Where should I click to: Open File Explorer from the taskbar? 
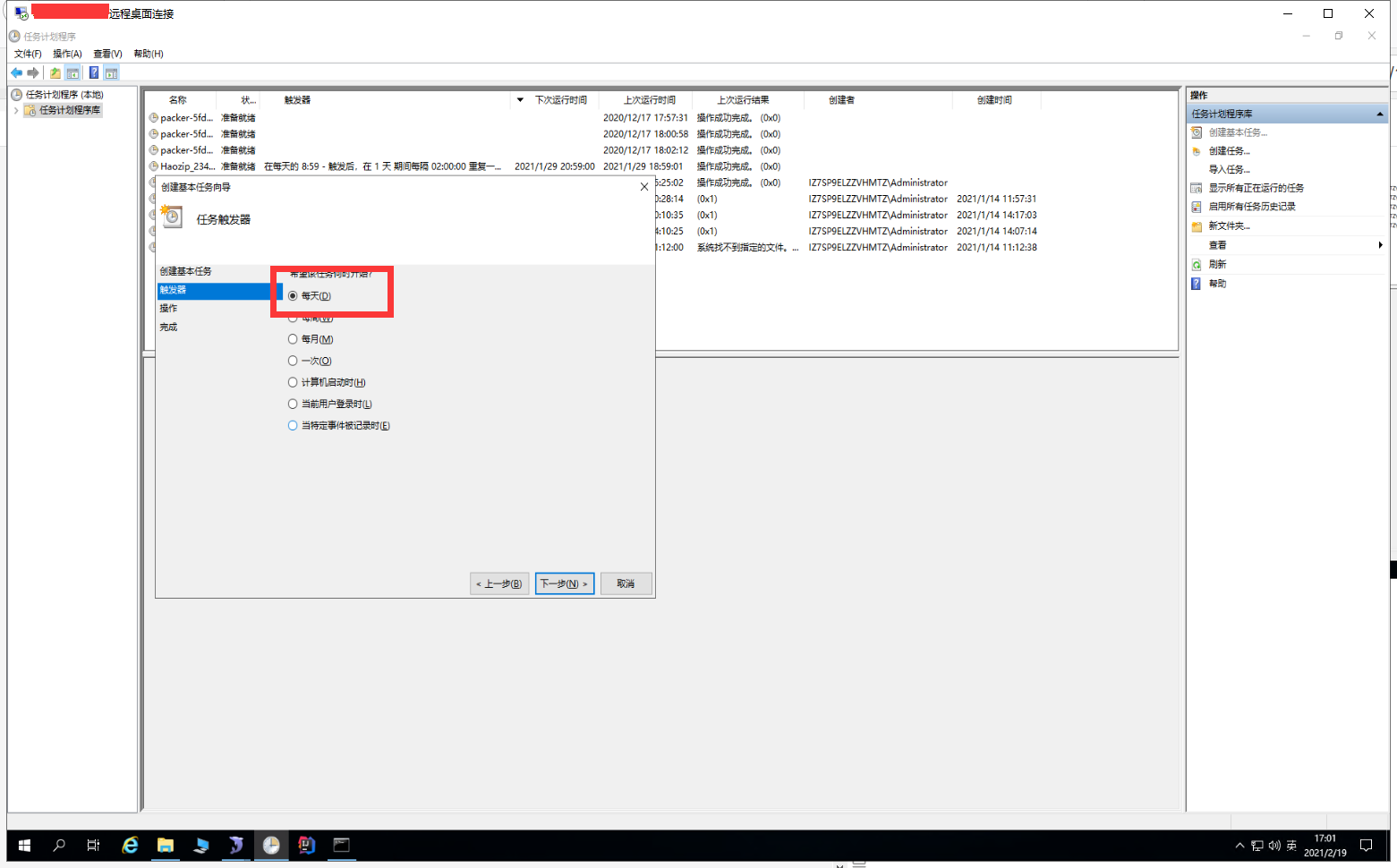pos(166,845)
